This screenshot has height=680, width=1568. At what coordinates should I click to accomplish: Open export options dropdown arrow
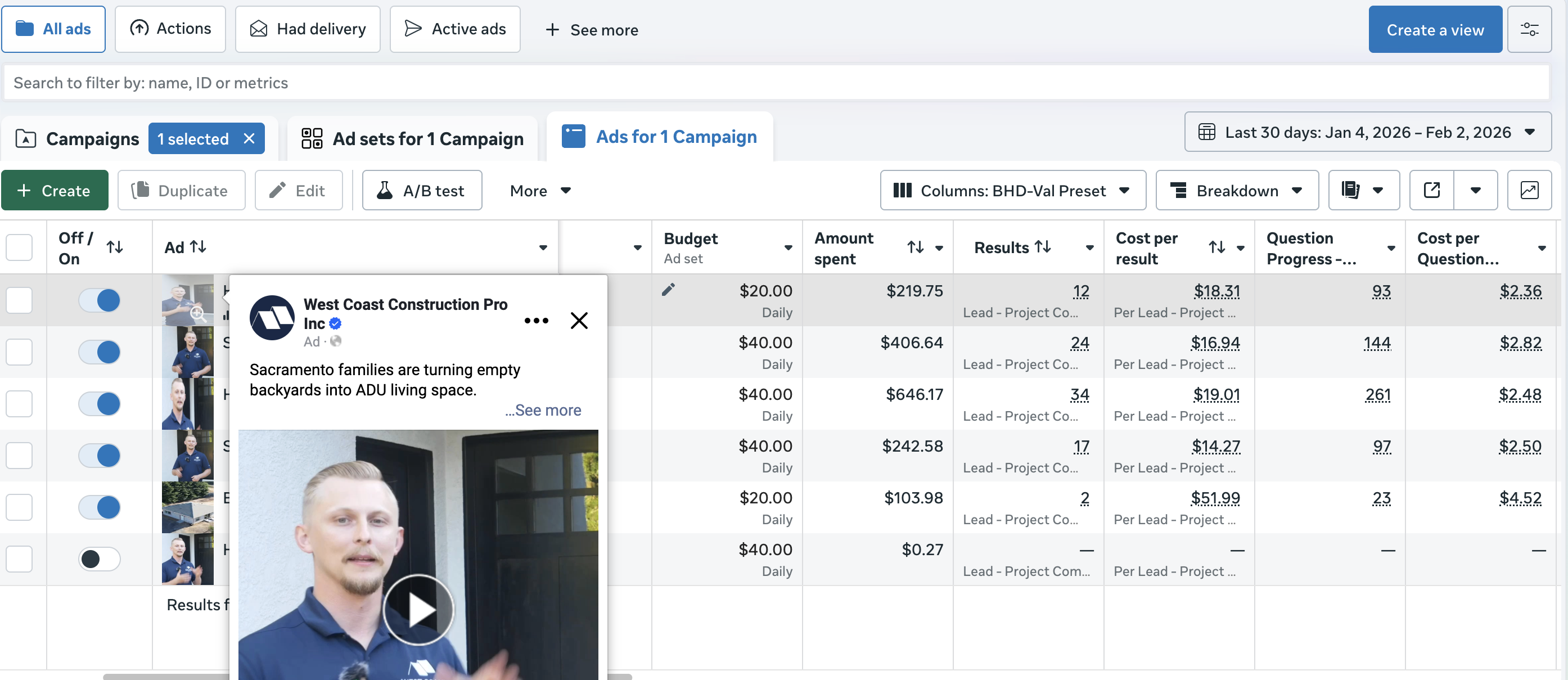point(1475,191)
